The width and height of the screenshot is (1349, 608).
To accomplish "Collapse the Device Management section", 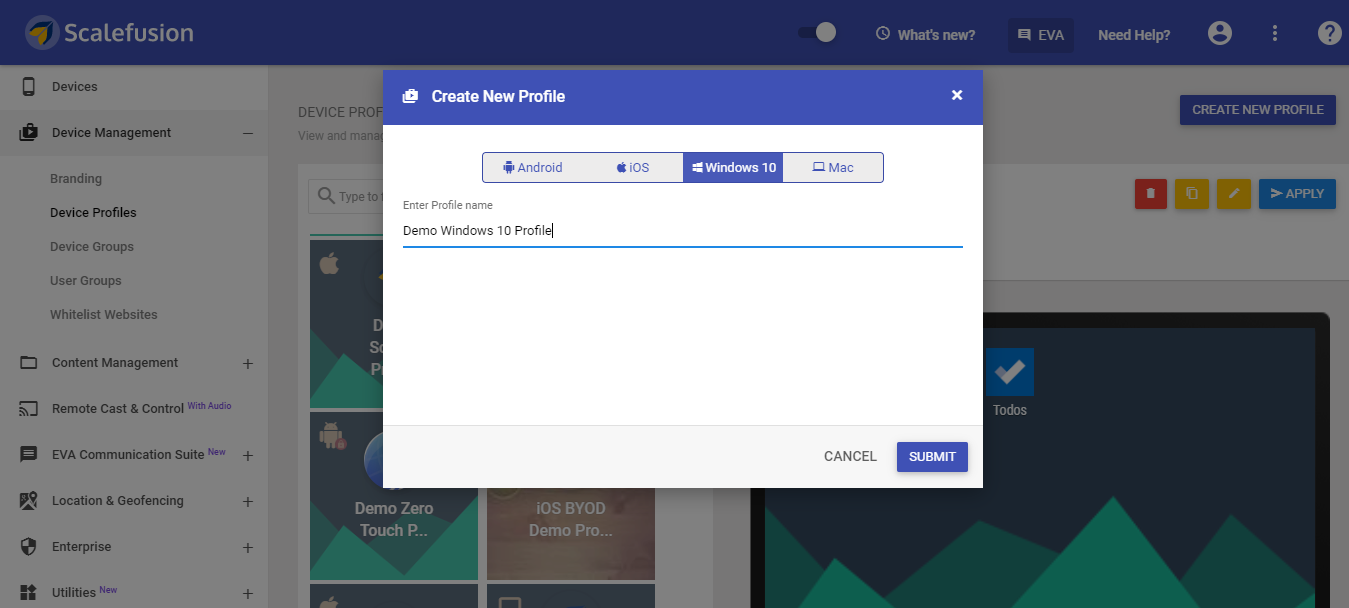I will click(x=248, y=133).
